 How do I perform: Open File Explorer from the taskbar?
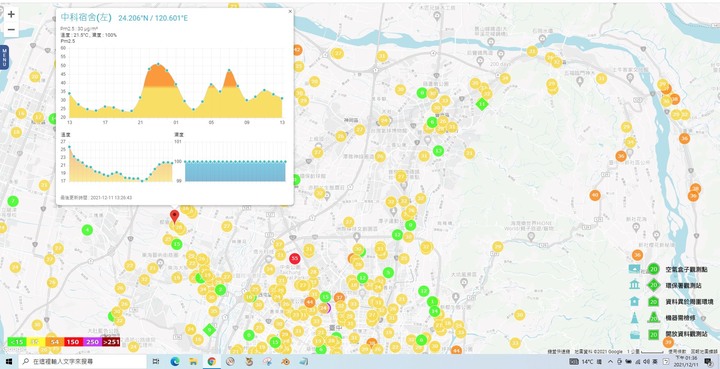[193, 362]
